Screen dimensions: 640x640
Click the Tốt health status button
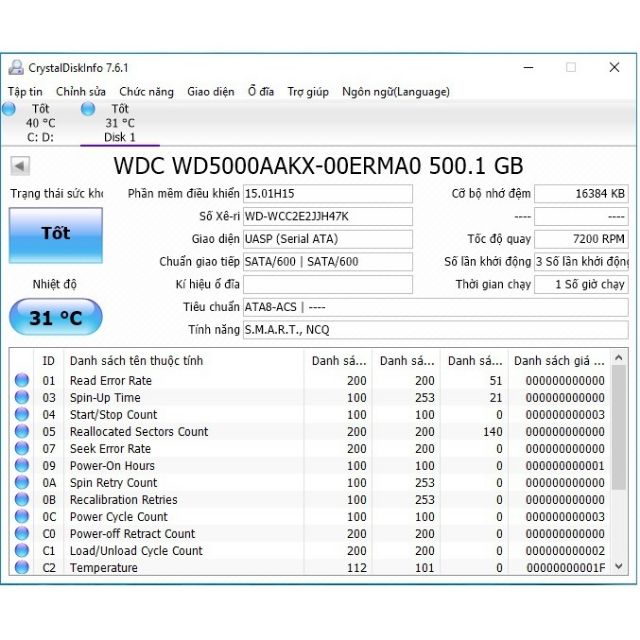pyautogui.click(x=56, y=236)
